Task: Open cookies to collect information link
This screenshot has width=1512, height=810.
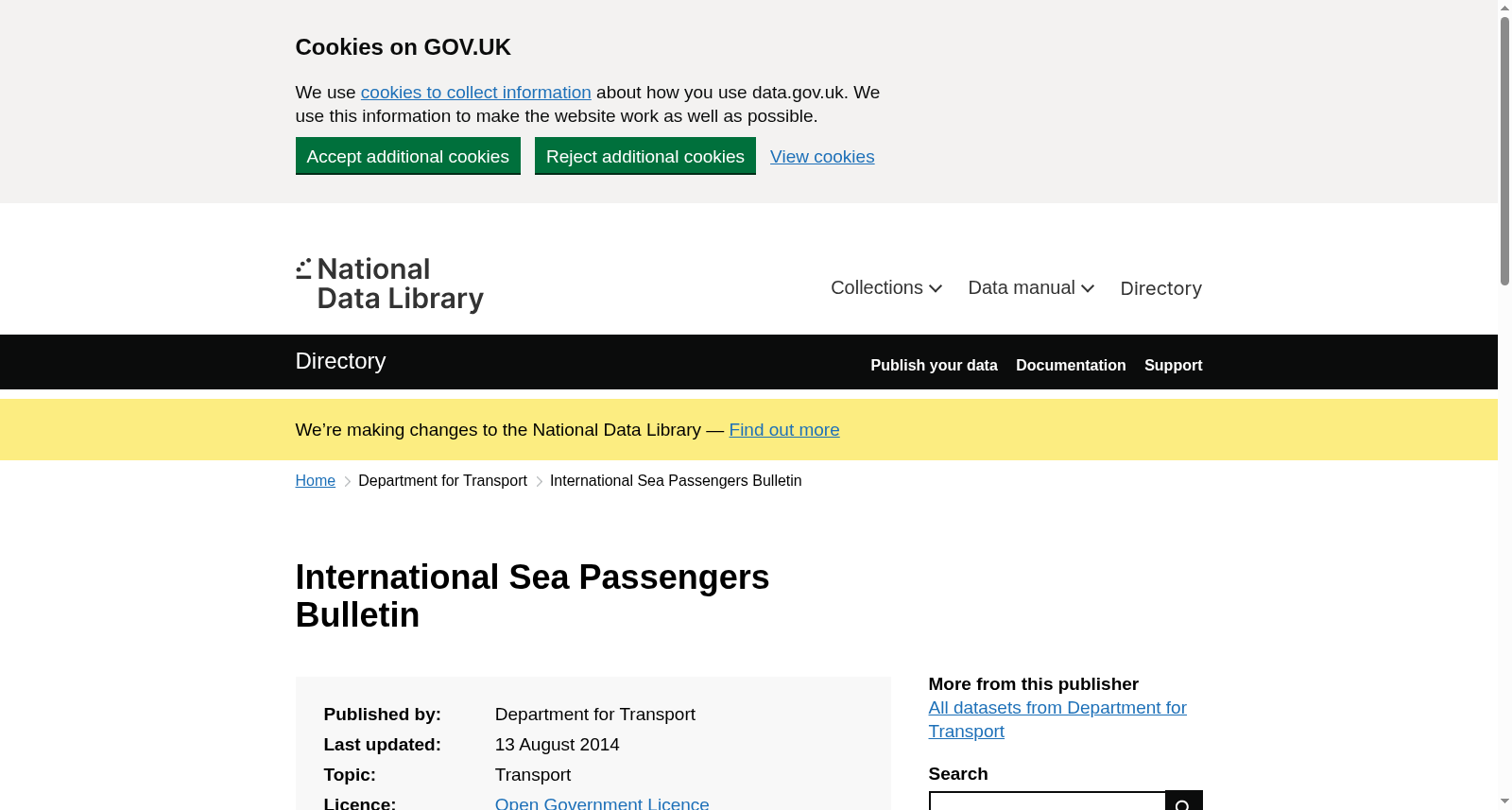Action: 475,93
